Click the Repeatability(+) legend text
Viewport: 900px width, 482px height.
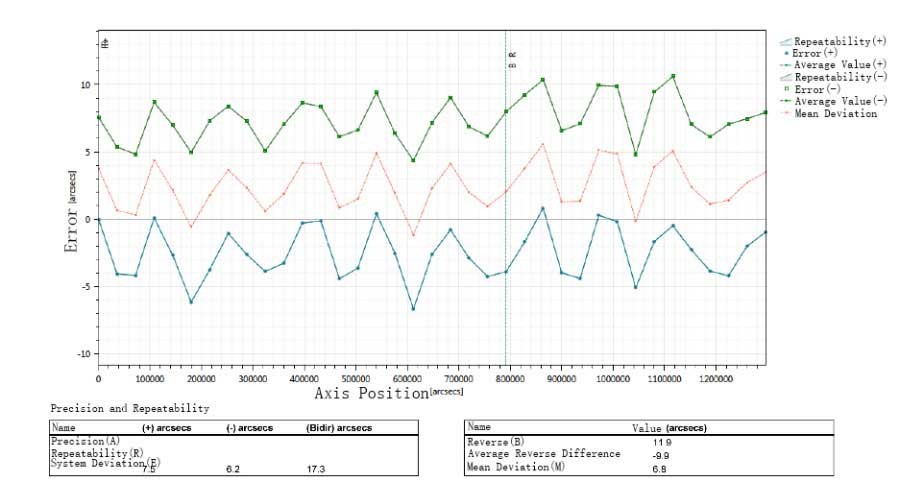840,42
